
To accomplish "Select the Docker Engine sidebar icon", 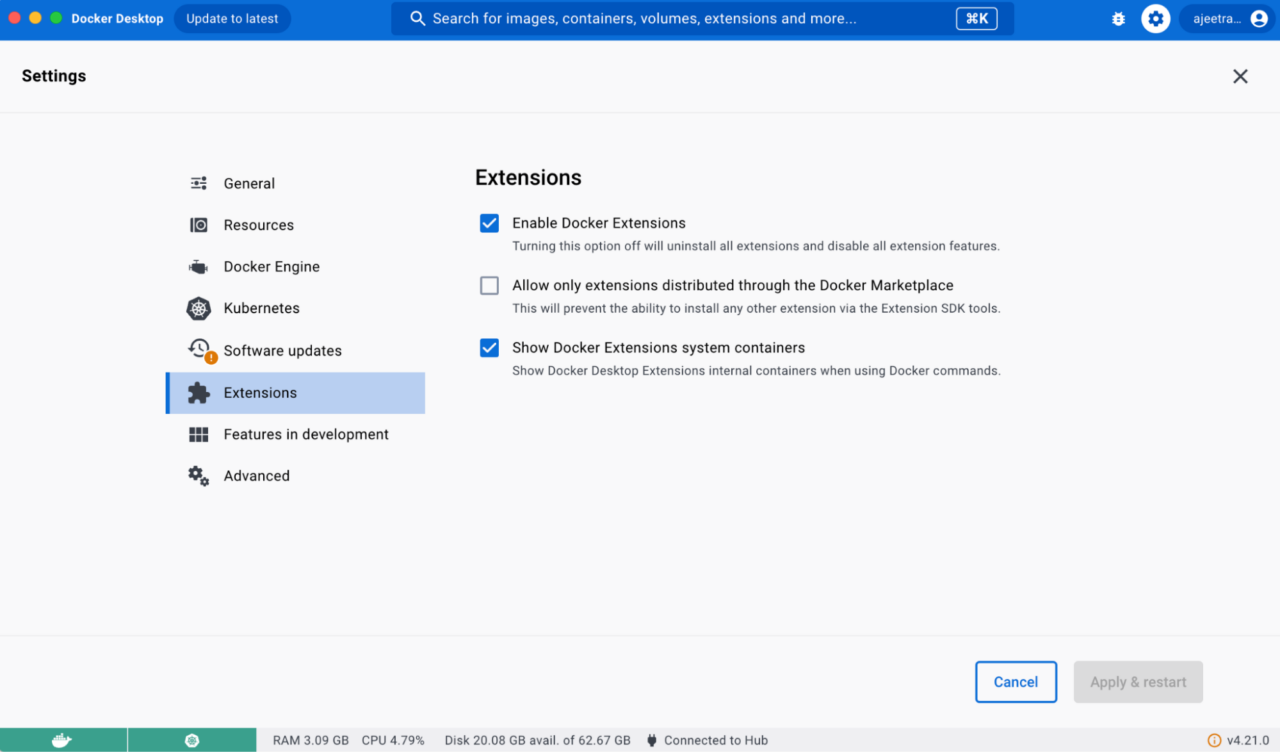I will point(200,266).
